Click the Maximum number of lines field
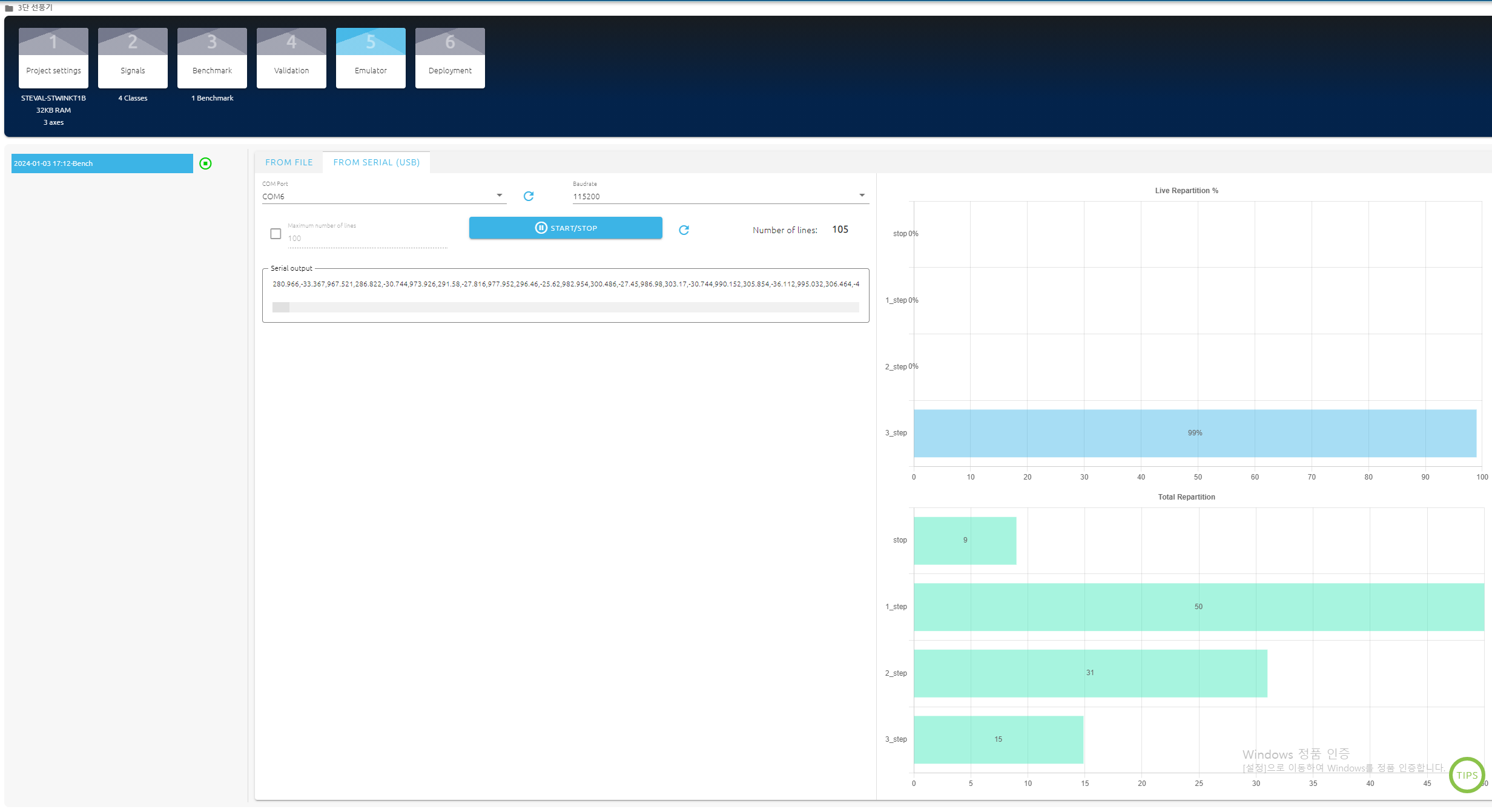 pyautogui.click(x=366, y=239)
